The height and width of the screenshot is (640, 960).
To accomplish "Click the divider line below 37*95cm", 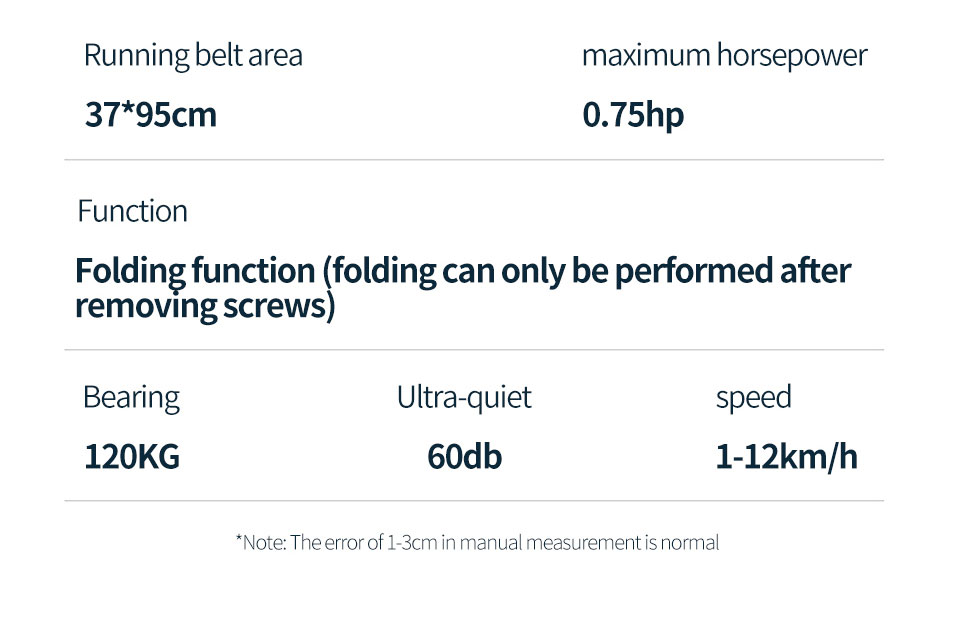I will 474,160.
